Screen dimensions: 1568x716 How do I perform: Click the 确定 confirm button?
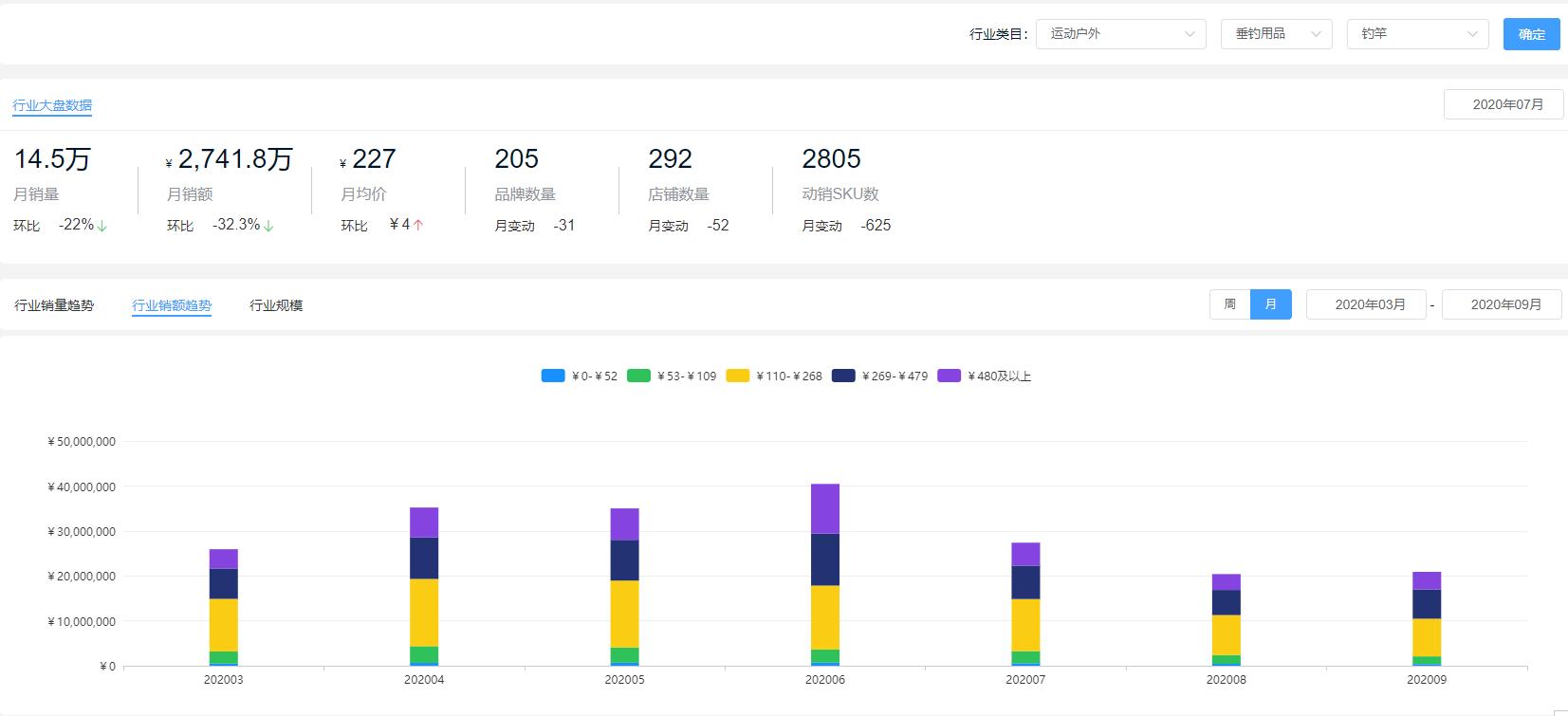[x=1531, y=34]
